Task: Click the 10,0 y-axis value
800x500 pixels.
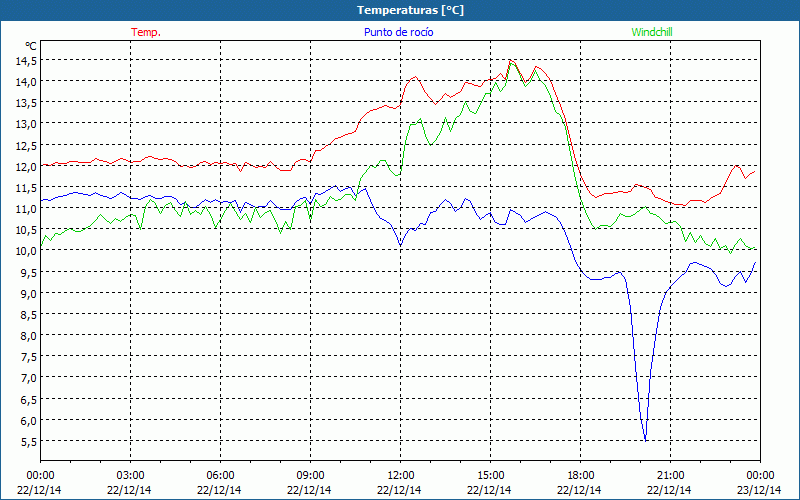Action: point(26,251)
